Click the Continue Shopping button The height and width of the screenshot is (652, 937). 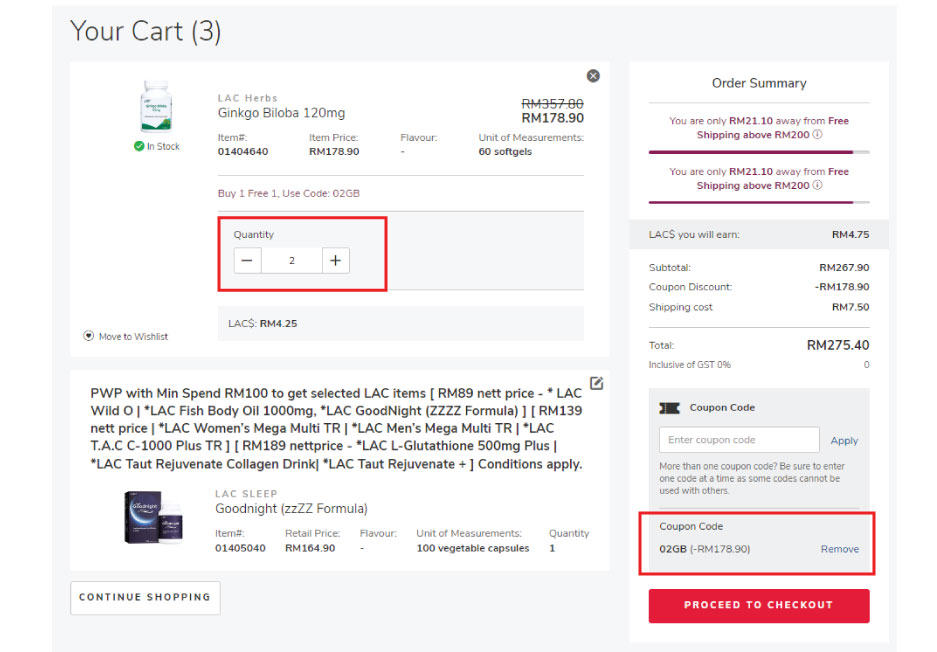tap(145, 598)
